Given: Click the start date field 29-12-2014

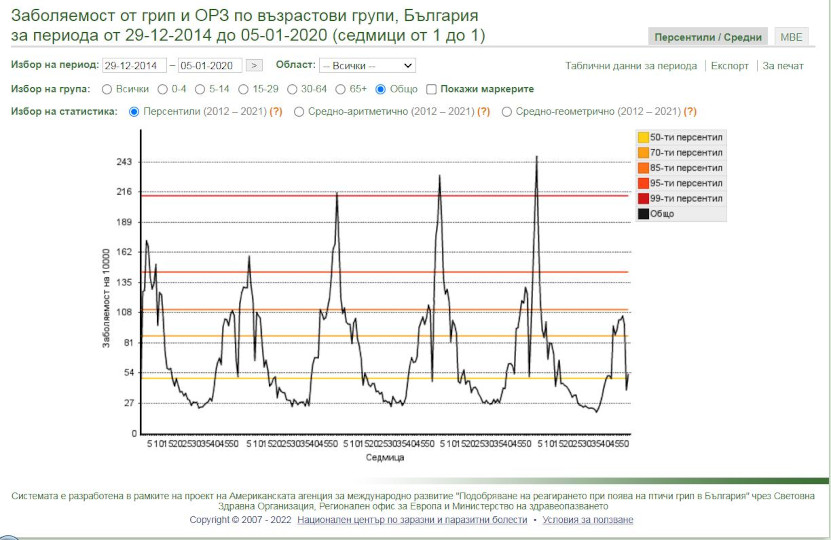Looking at the screenshot, I should [x=134, y=66].
